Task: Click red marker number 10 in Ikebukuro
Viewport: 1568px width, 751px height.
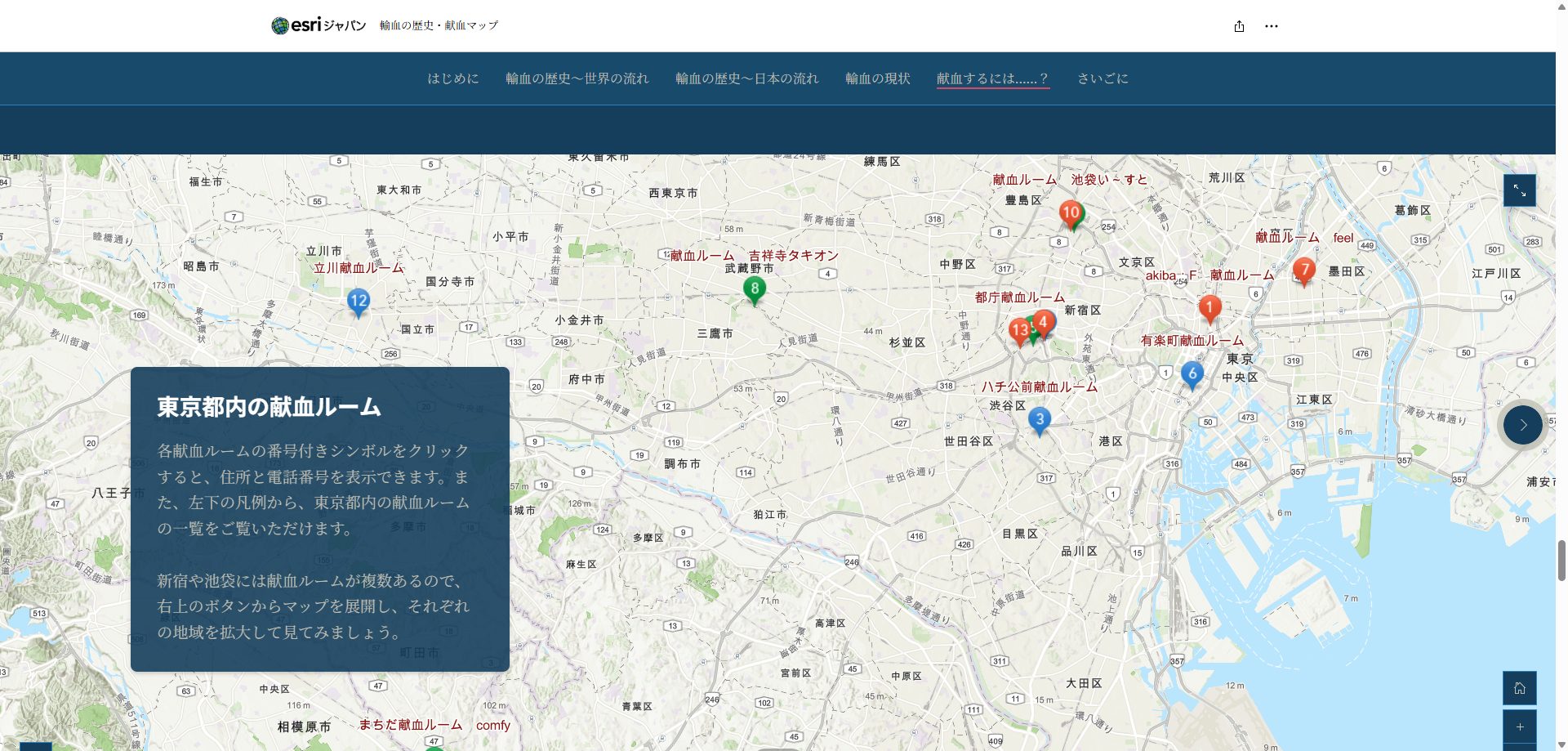Action: (x=1071, y=213)
